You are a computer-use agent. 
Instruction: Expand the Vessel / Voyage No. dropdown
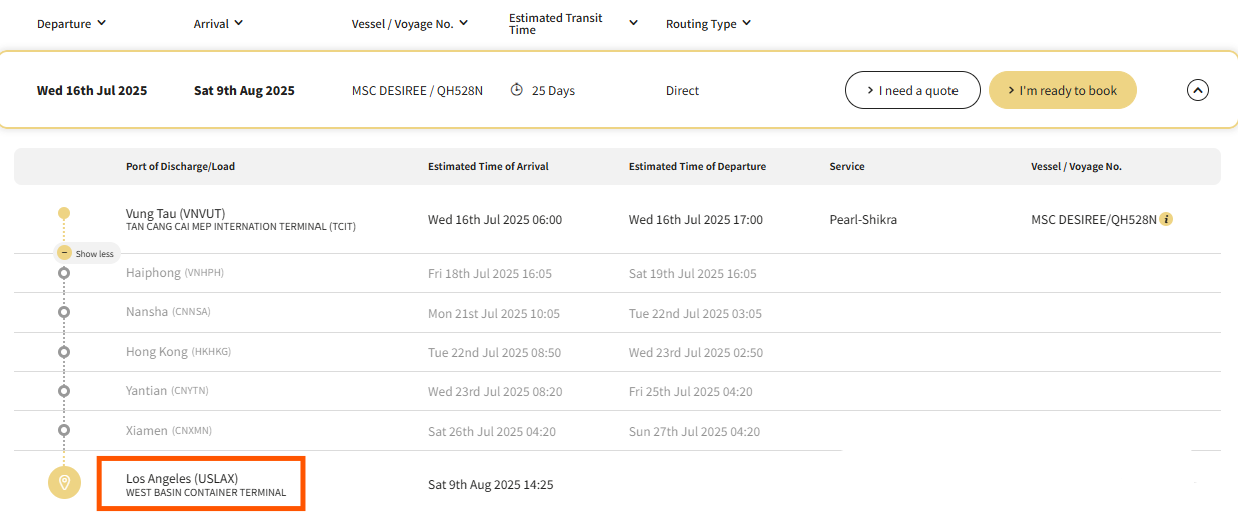tap(410, 24)
